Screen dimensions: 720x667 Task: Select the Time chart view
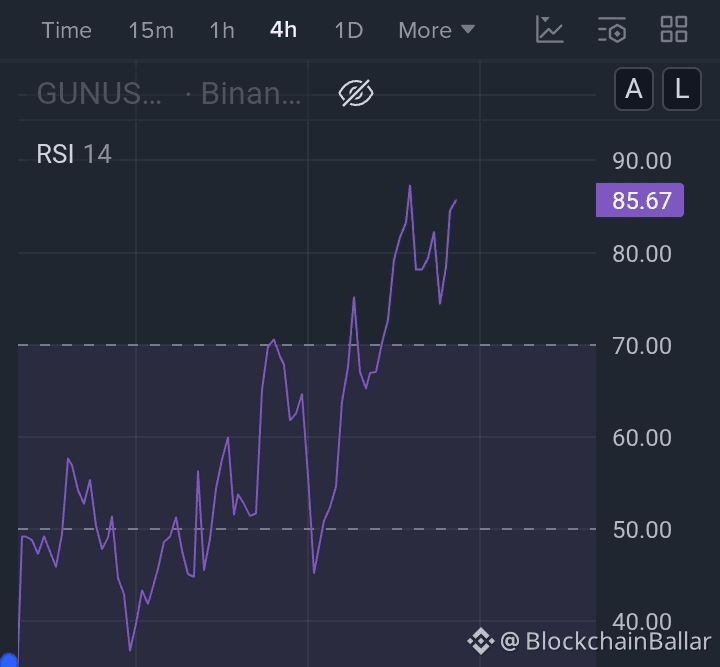coord(66,30)
